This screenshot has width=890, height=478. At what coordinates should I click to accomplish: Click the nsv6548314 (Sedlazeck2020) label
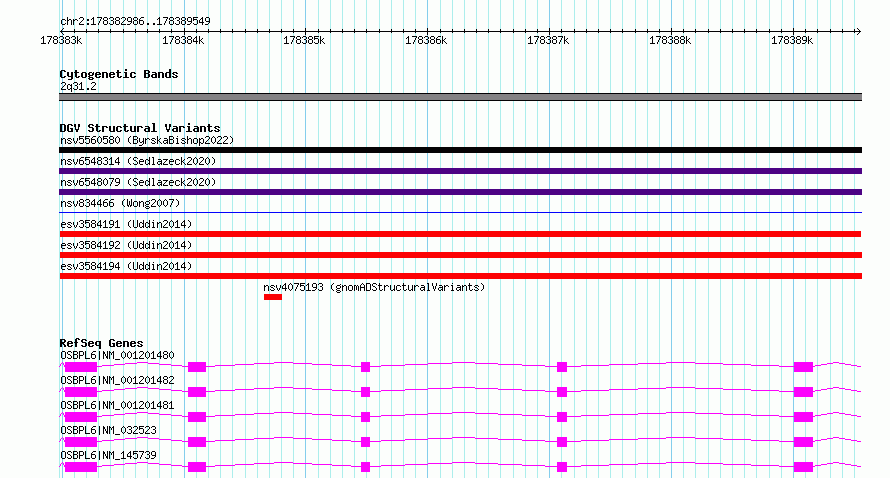click(138, 161)
